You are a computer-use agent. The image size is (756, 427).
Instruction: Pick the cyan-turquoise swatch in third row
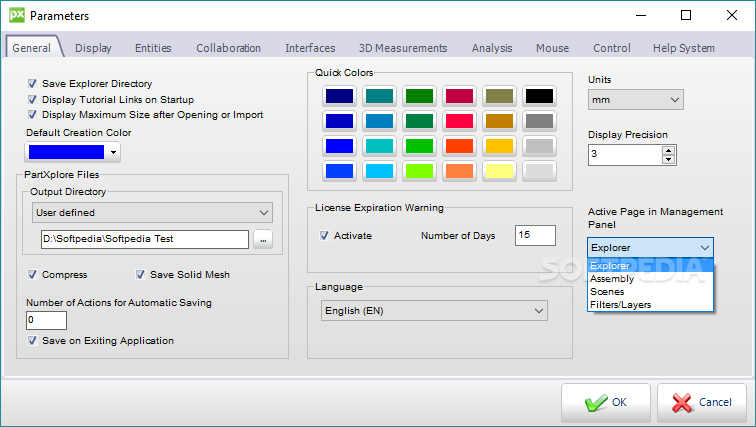[379, 146]
